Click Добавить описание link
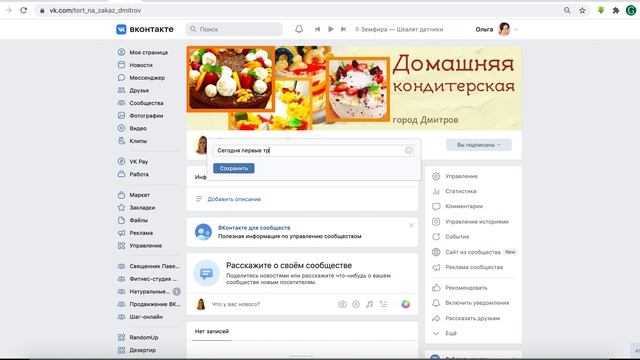The width and height of the screenshot is (640, 360). pyautogui.click(x=234, y=199)
